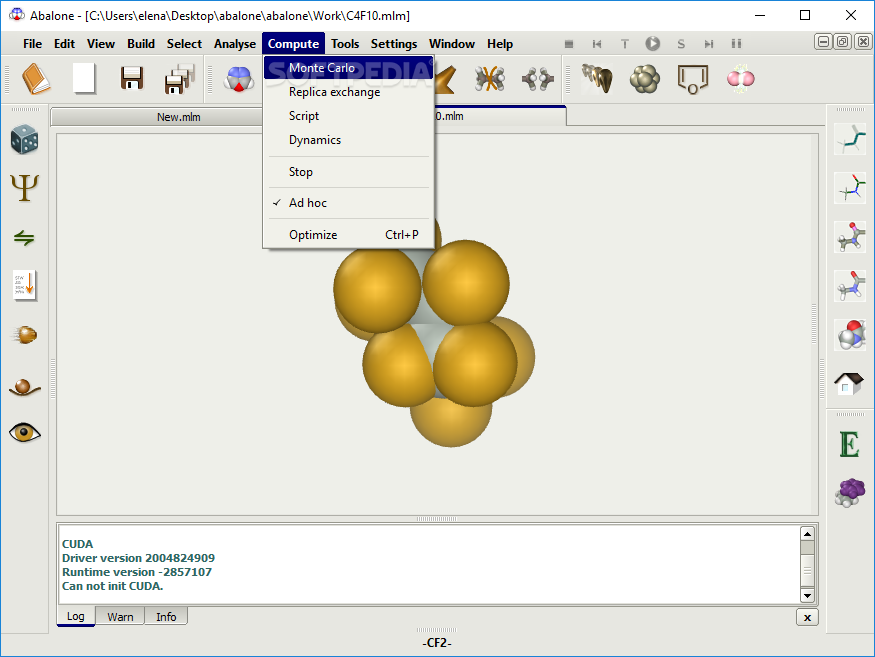Click the pause playback button

pyautogui.click(x=737, y=44)
